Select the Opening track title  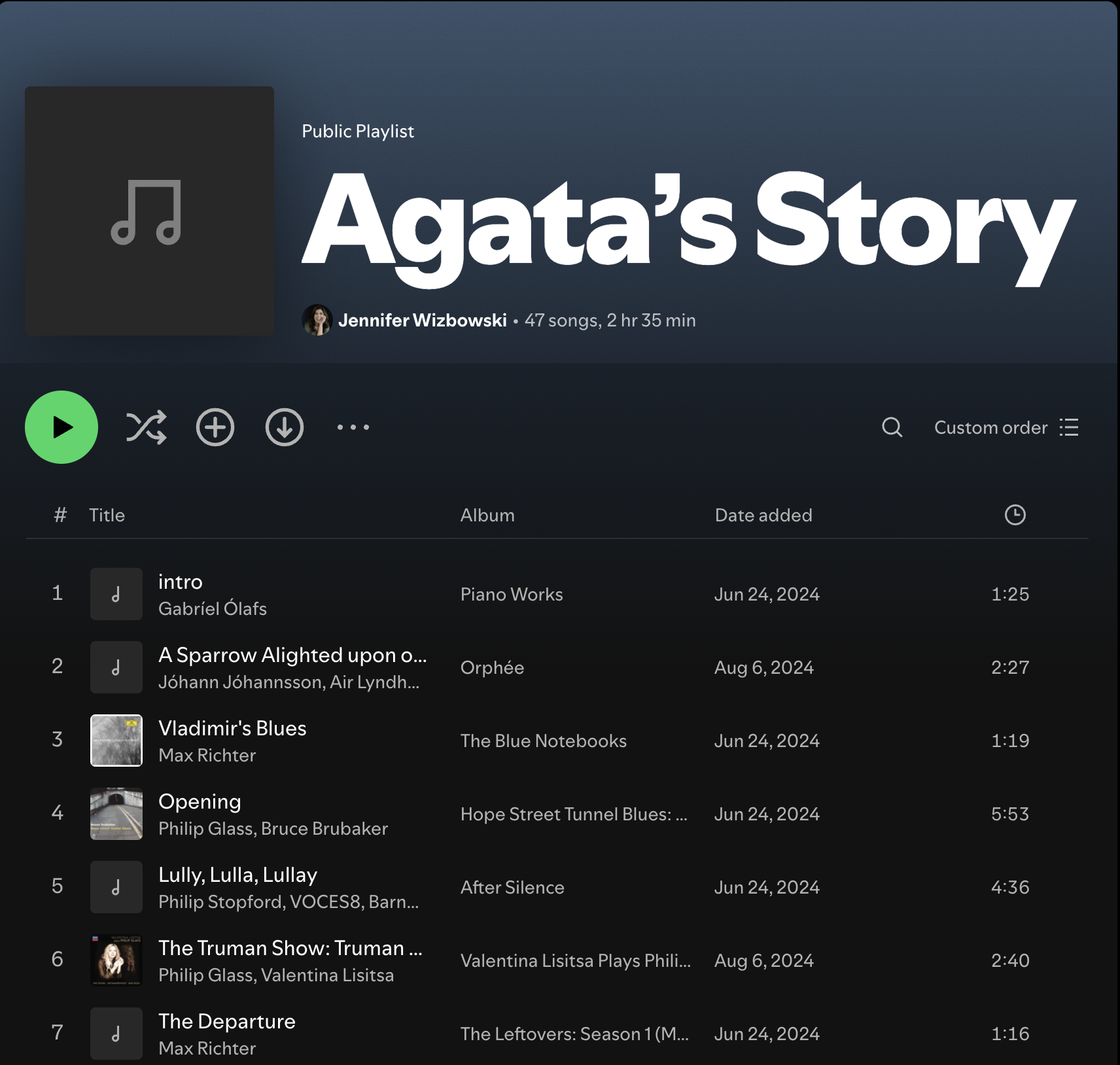200,801
